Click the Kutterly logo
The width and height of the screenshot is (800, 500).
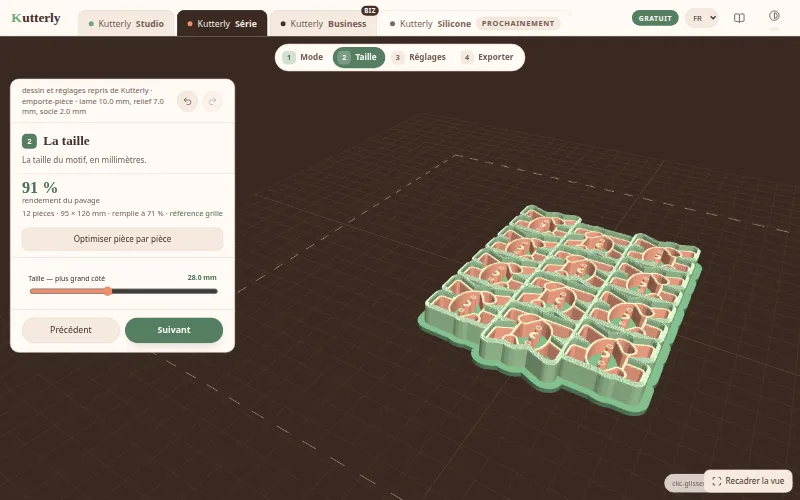(36, 18)
